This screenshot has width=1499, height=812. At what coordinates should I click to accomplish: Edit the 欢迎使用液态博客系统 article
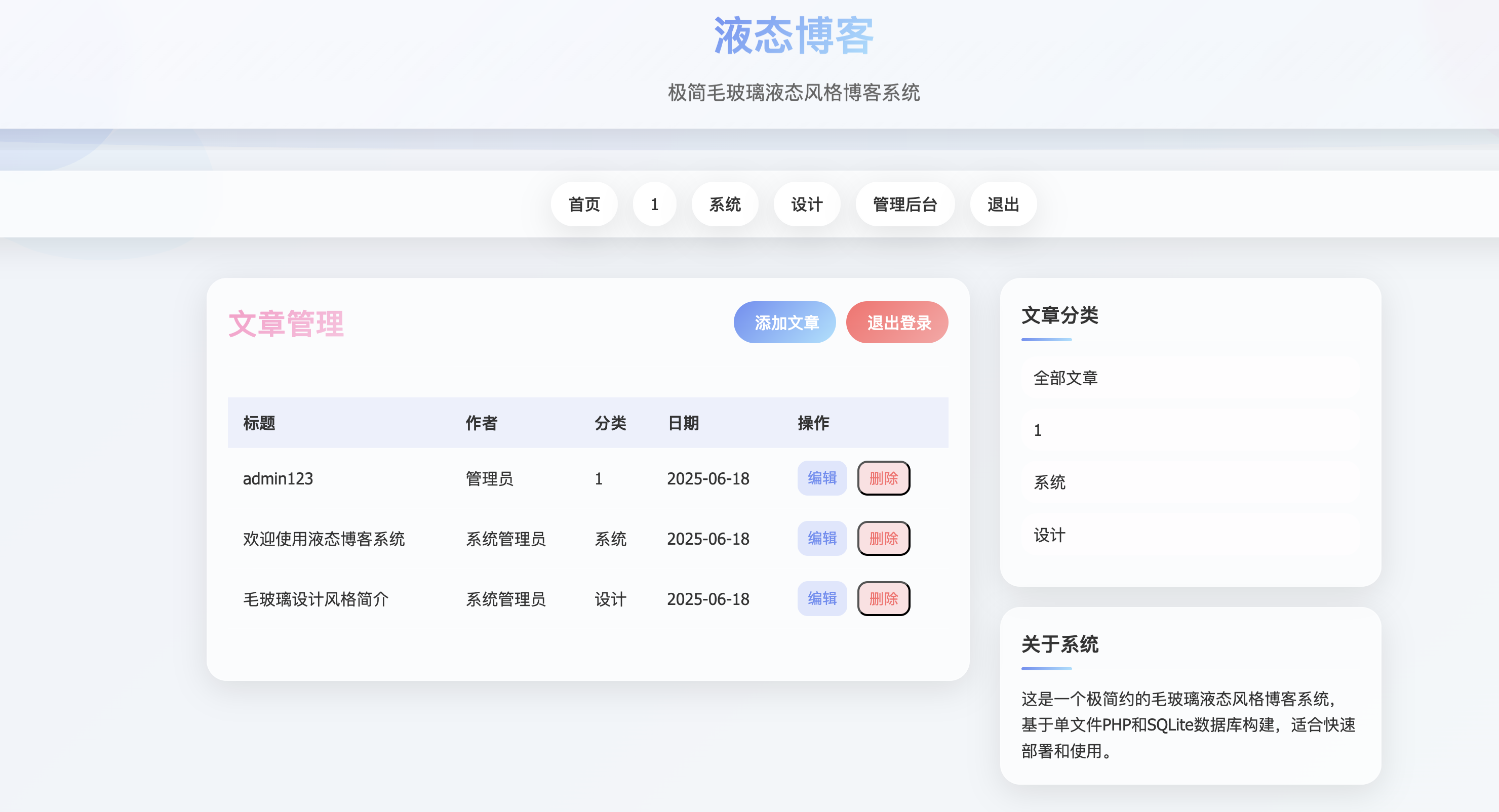pos(821,539)
